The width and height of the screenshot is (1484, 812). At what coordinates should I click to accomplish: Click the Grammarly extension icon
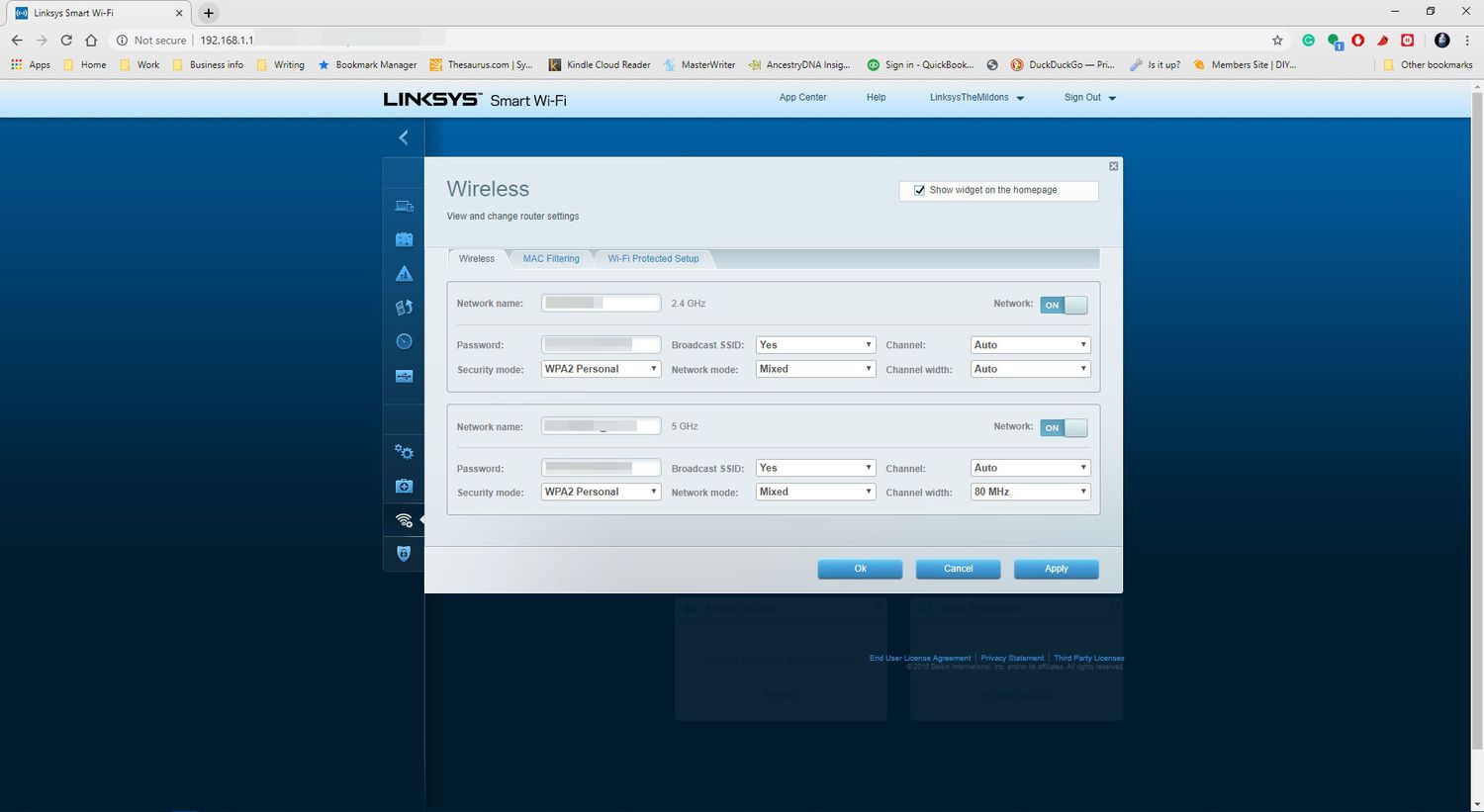point(1308,41)
